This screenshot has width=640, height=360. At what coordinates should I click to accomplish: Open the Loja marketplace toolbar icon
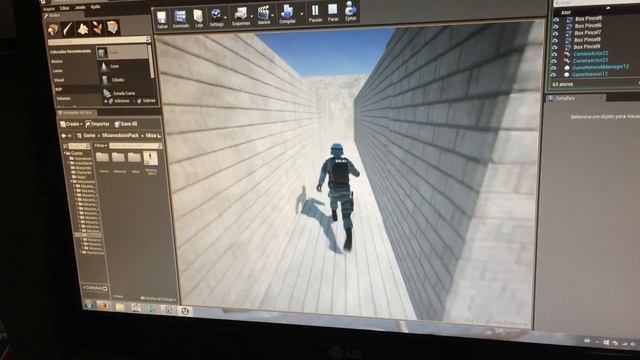tap(198, 18)
